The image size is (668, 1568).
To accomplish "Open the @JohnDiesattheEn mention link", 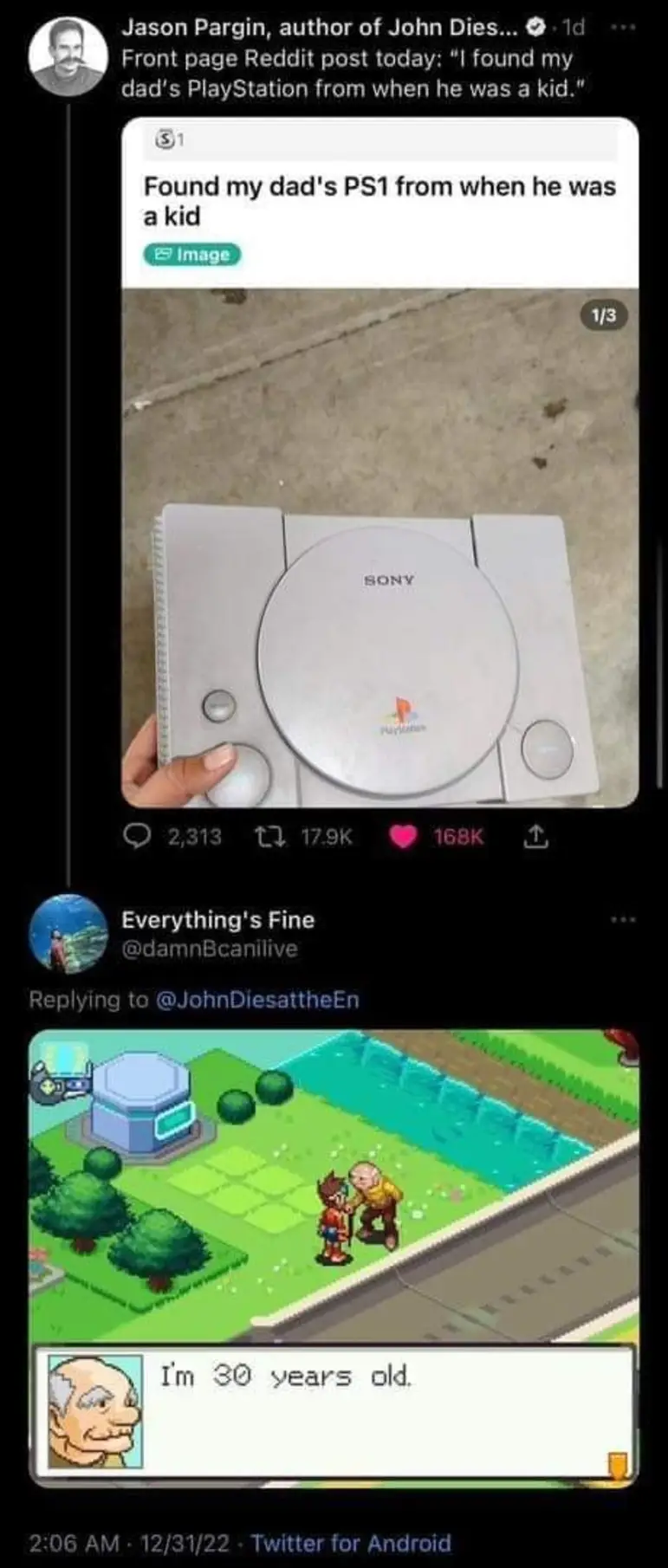I will [x=256, y=1000].
